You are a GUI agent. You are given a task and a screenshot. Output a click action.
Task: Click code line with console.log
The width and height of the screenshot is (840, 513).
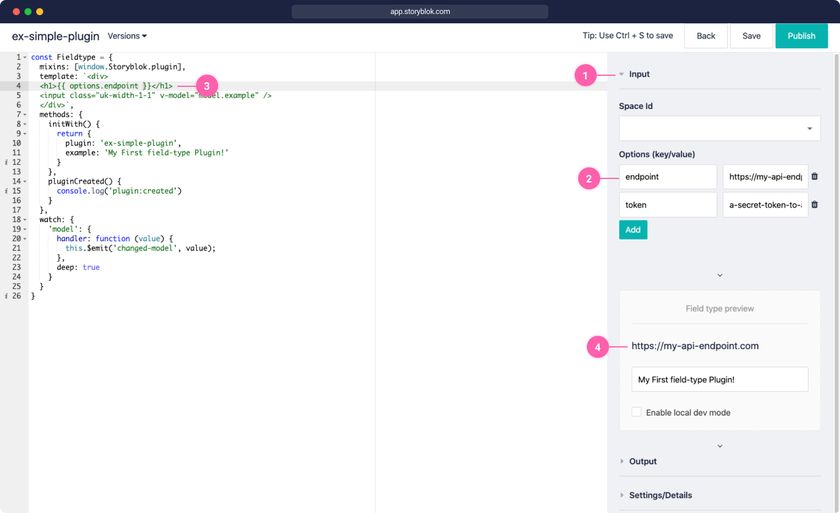tap(119, 191)
